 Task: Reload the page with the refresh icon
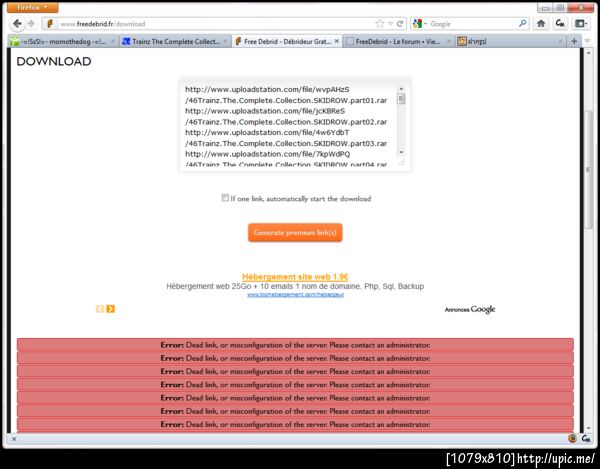tap(400, 24)
